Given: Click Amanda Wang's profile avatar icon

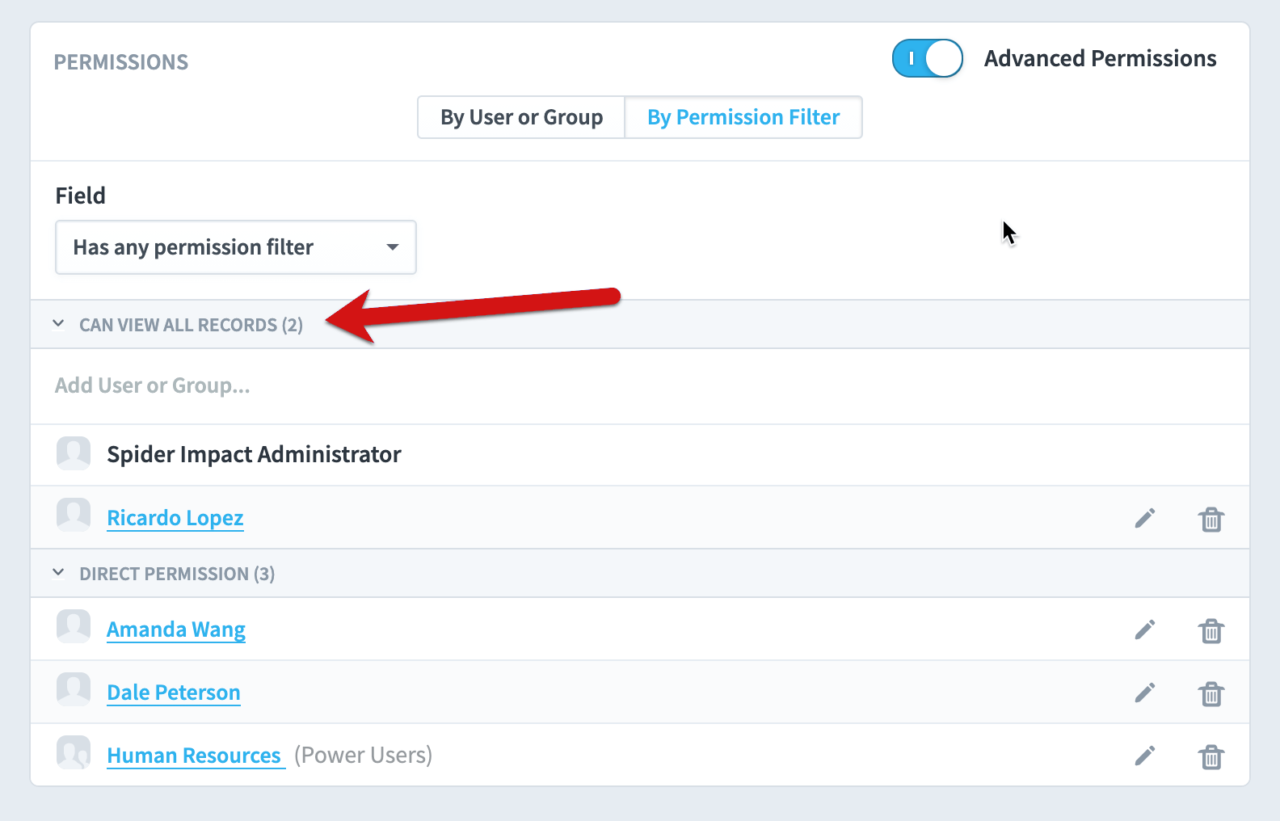Looking at the screenshot, I should pos(73,629).
